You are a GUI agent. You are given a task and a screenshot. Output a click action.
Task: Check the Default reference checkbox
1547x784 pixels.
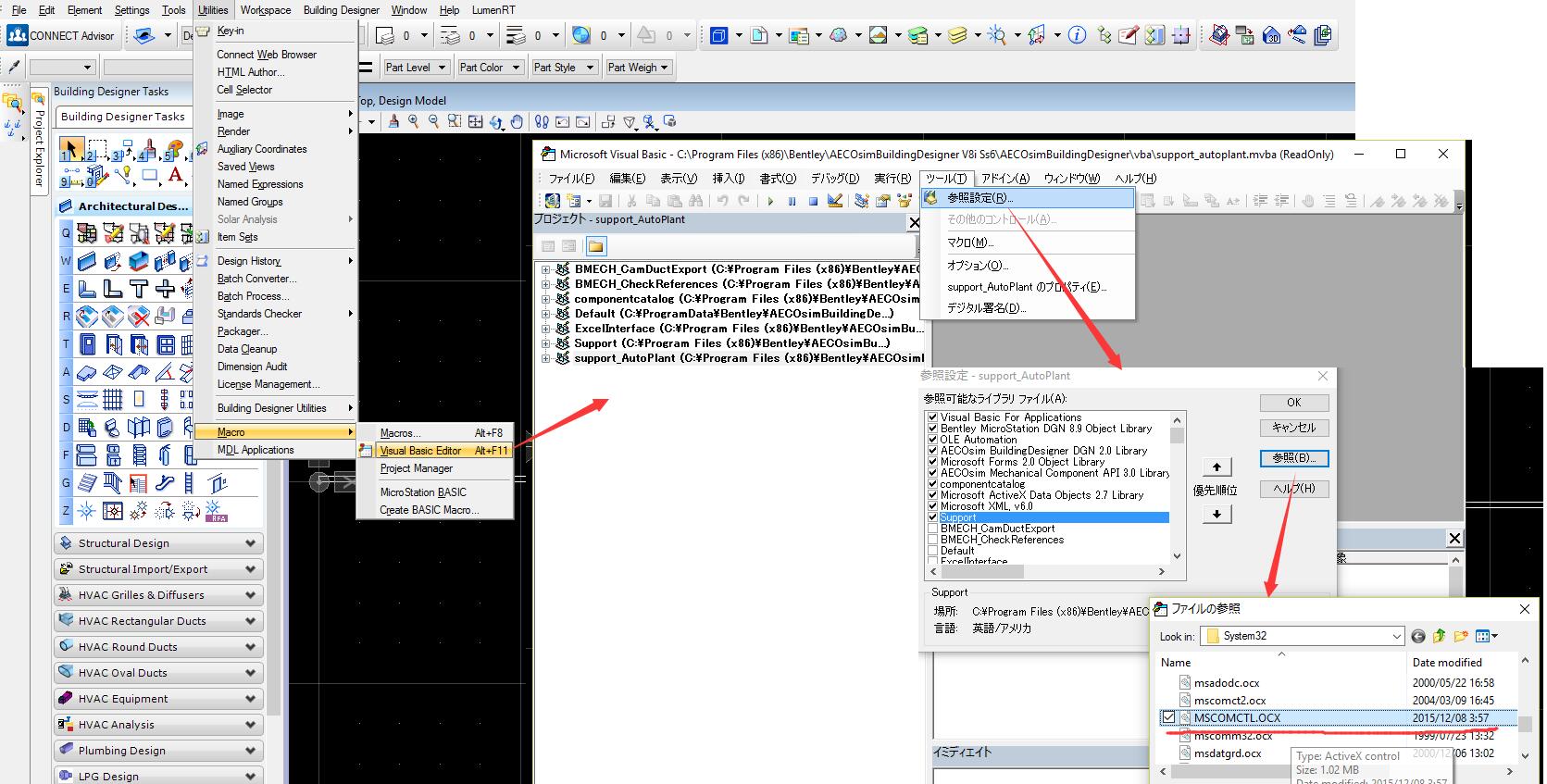pyautogui.click(x=932, y=551)
